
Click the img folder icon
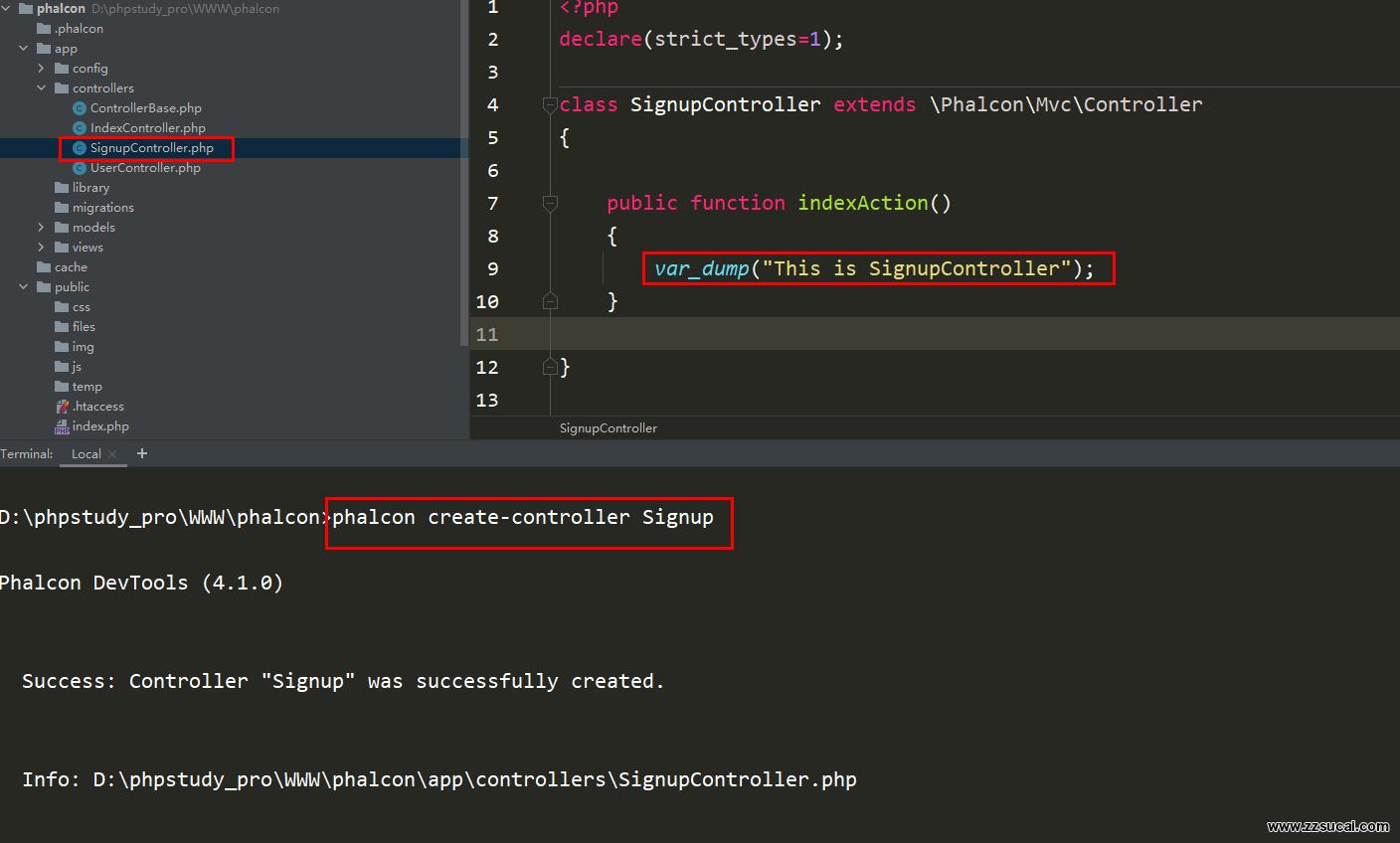pyautogui.click(x=62, y=347)
